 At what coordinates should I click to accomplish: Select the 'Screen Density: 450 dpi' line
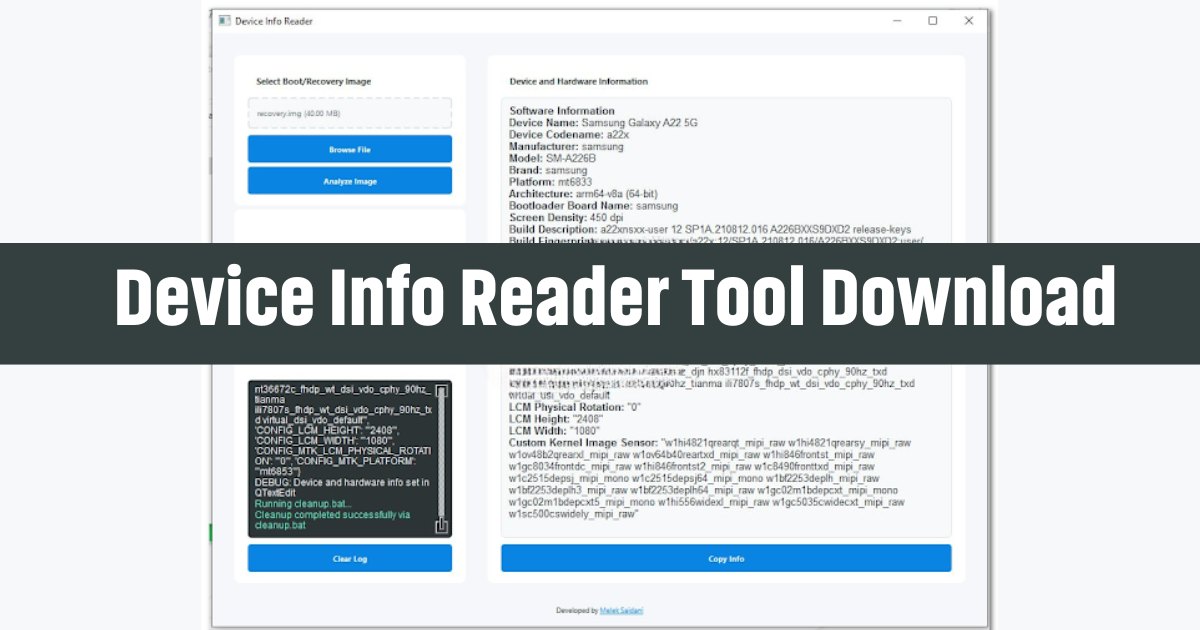click(x=567, y=218)
